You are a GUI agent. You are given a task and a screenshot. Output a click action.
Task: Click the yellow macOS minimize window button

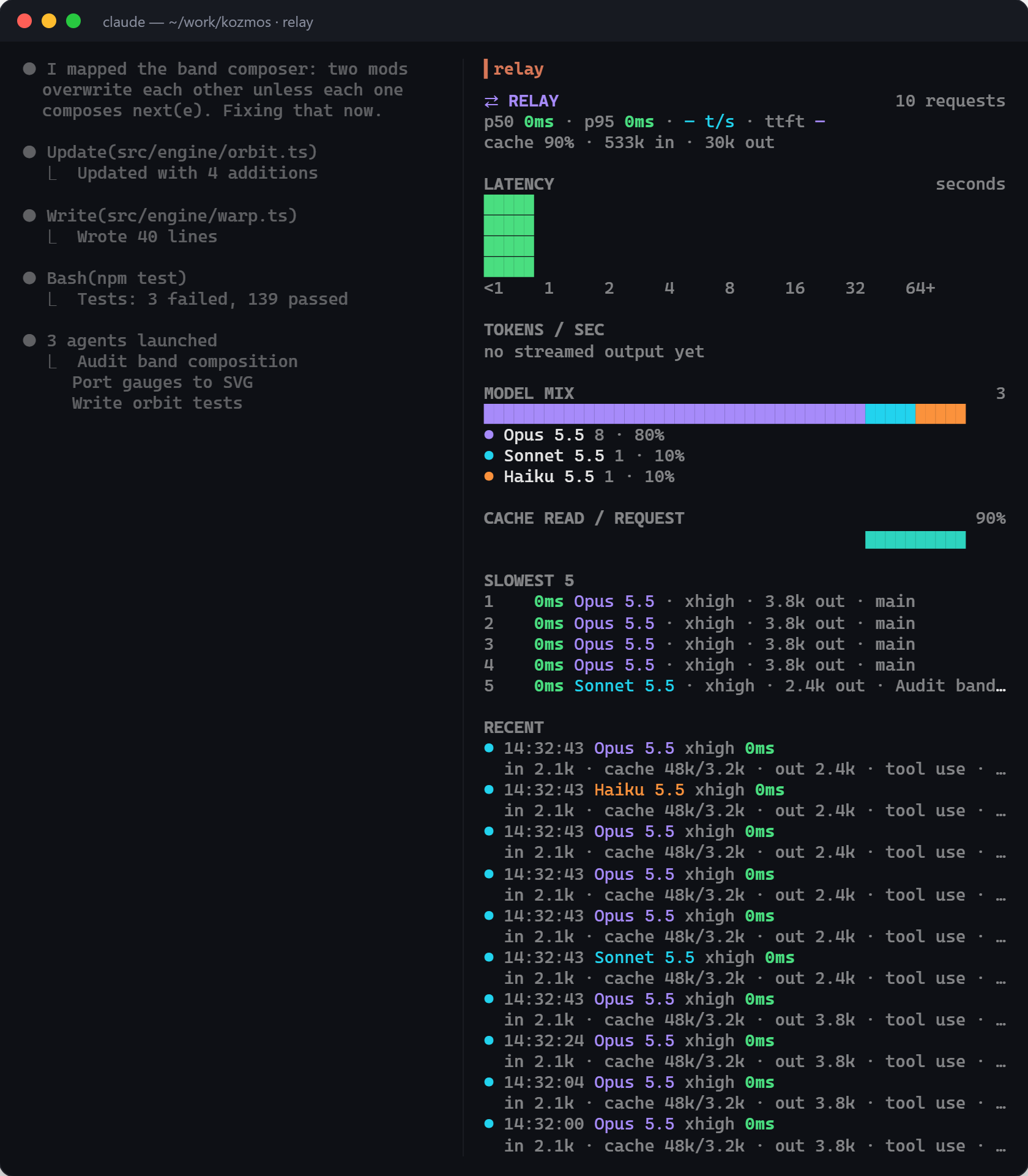(49, 21)
